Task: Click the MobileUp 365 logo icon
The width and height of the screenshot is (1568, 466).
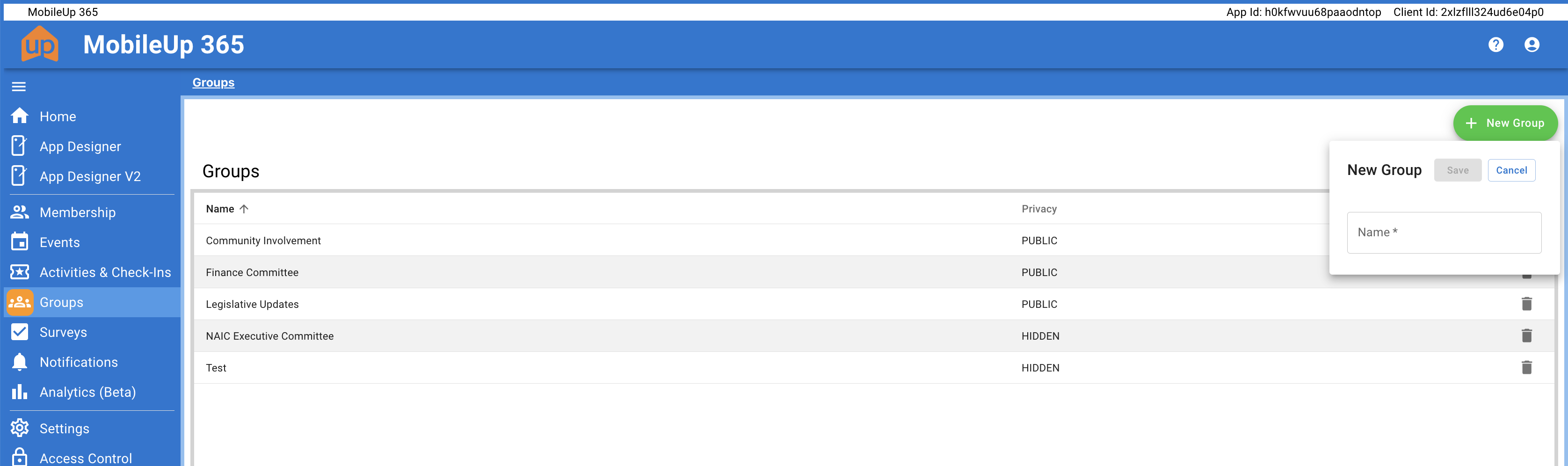Action: [x=40, y=44]
